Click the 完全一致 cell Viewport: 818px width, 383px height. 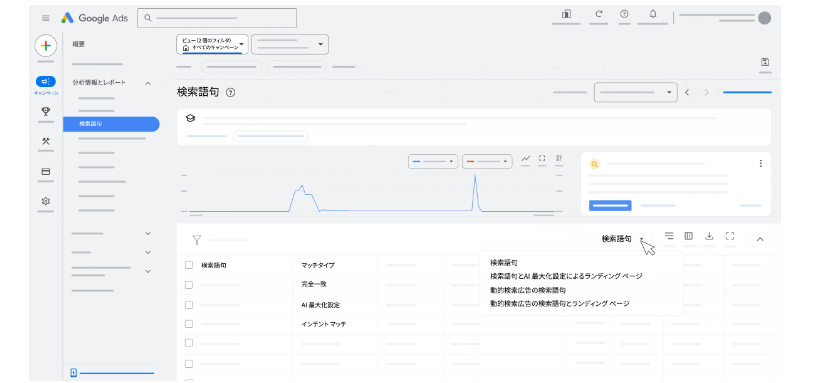314,285
